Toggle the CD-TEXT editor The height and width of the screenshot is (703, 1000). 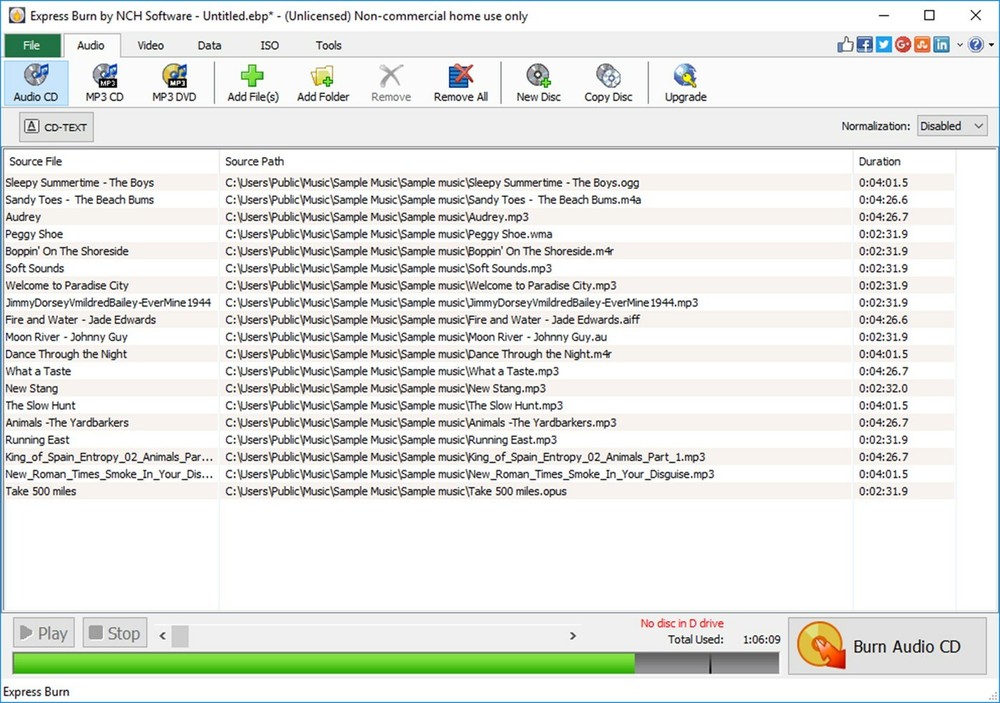pos(55,126)
